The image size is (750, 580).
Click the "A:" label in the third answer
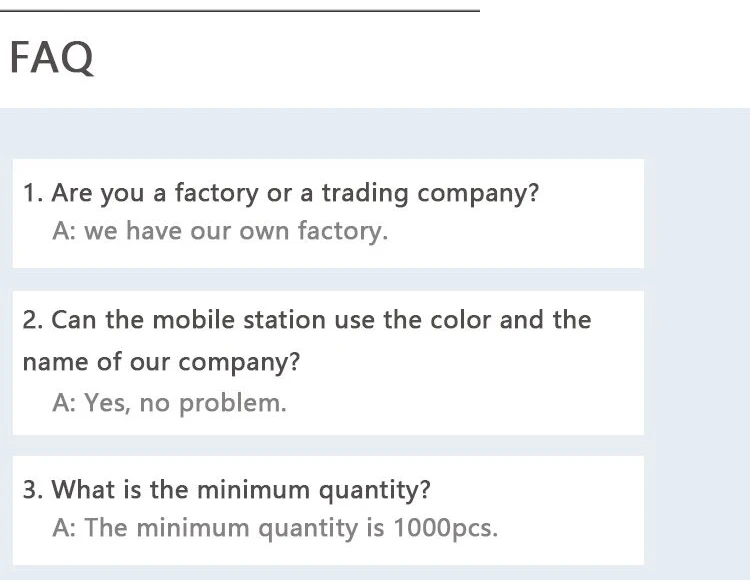(65, 528)
